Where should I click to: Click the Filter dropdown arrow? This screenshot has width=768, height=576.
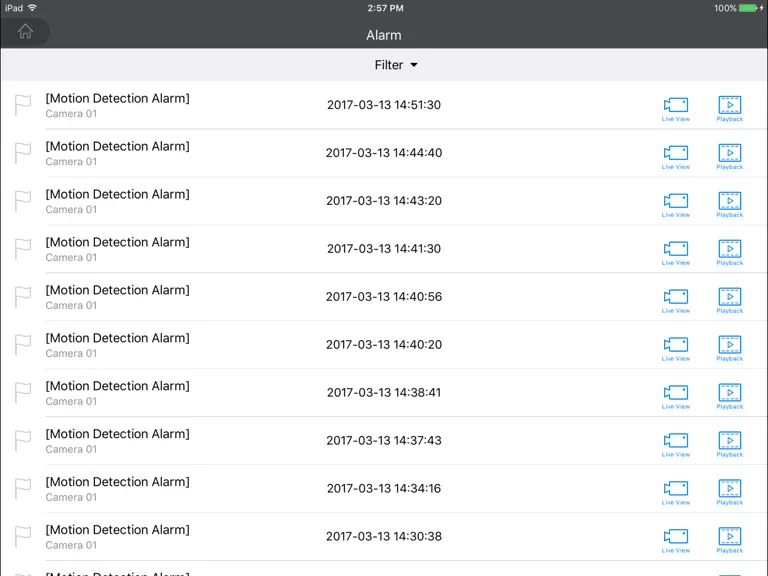(x=414, y=65)
